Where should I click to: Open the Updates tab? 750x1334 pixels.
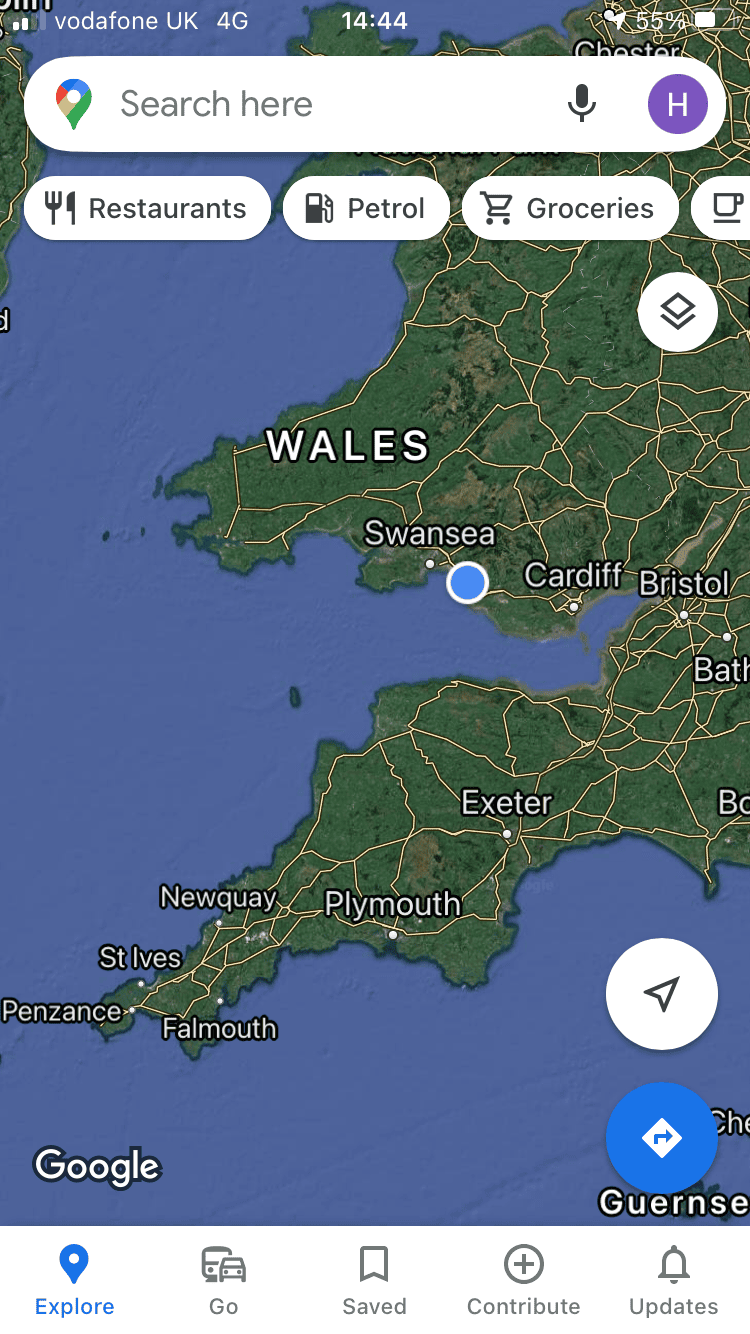coord(674,1280)
